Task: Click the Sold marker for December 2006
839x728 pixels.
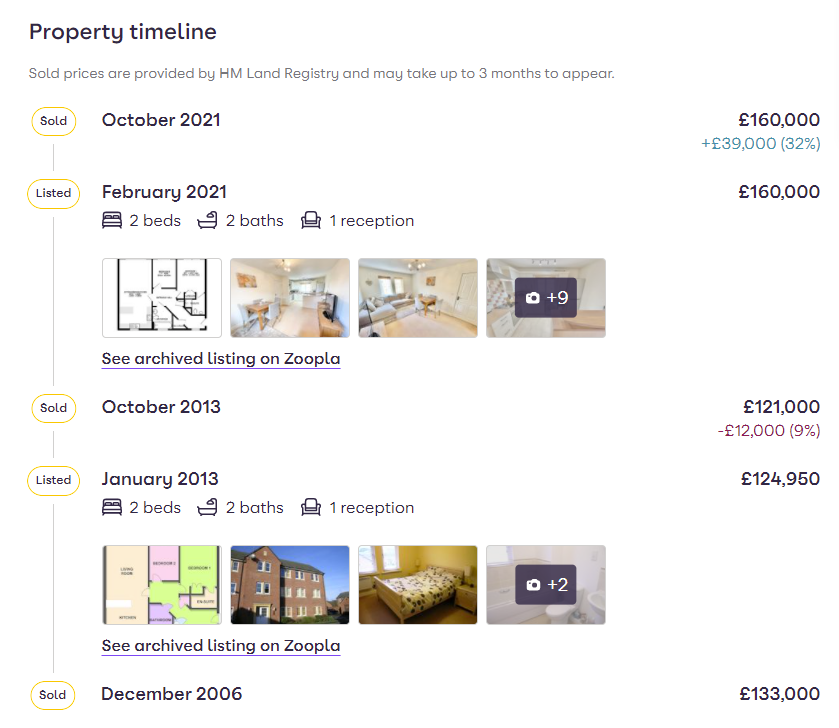Action: [x=53, y=695]
